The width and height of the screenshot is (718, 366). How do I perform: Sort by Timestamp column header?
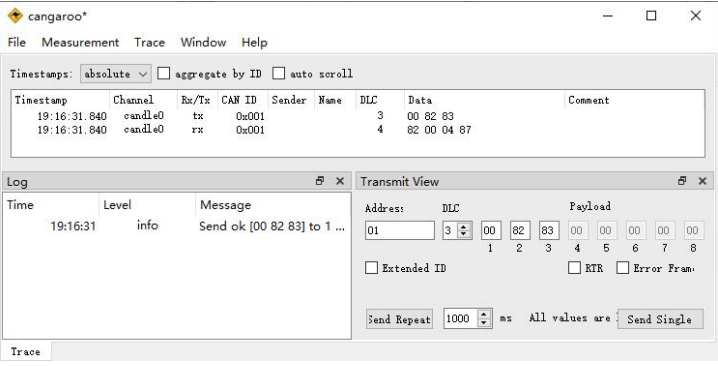point(60,100)
